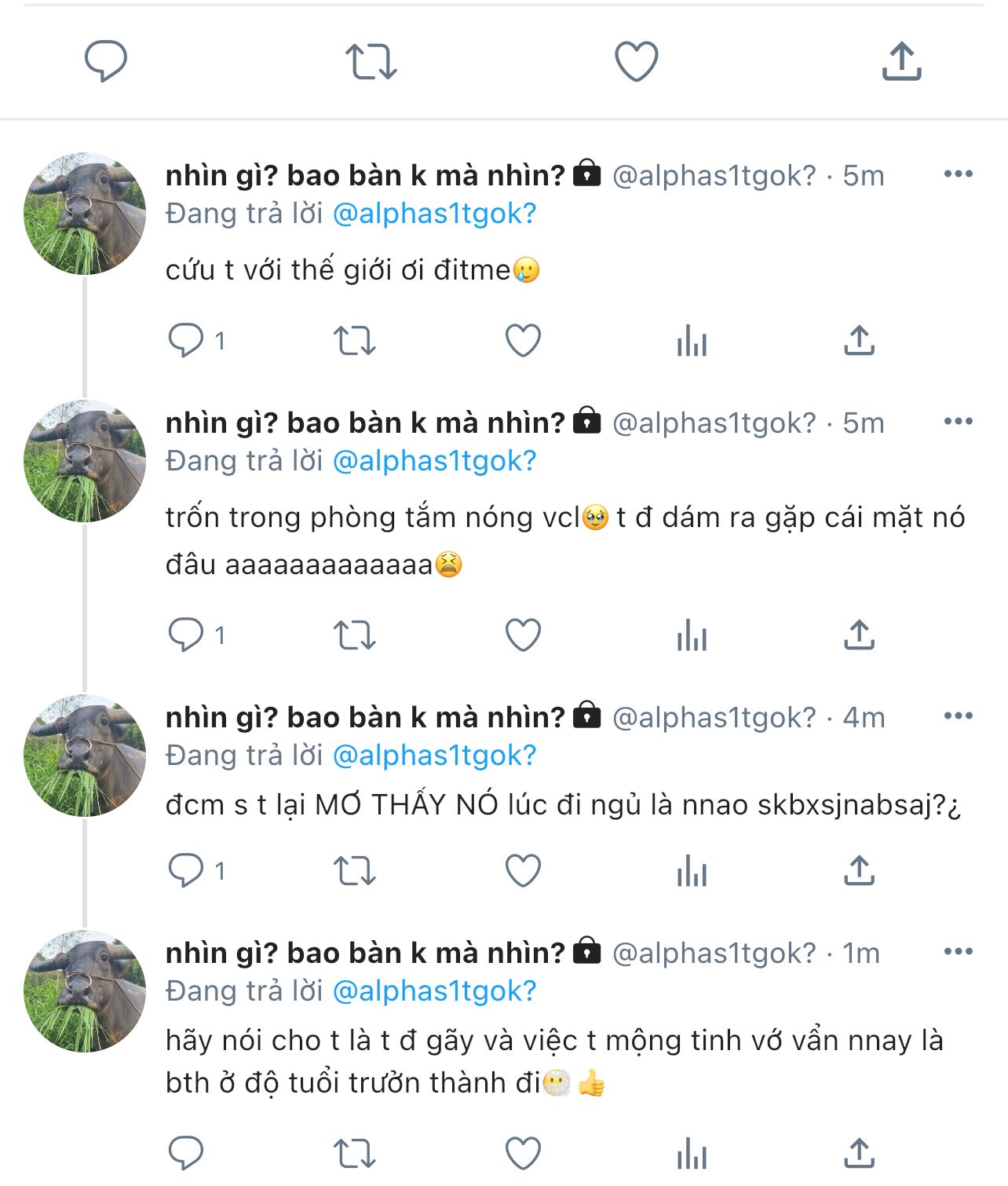The width and height of the screenshot is (1008, 1186).
Task: Retweet the 'hãy nói cho t' tweet
Action: click(355, 1154)
